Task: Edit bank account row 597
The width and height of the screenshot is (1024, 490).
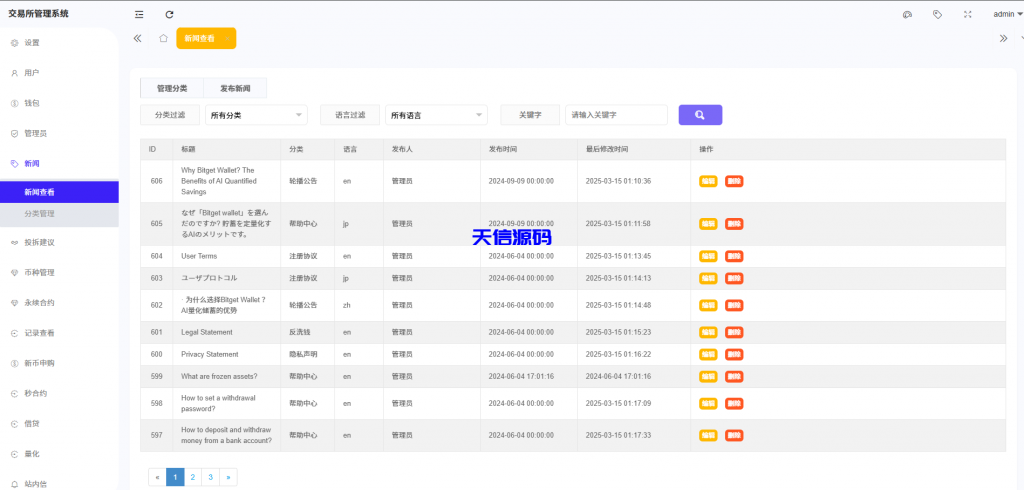Action: point(709,435)
